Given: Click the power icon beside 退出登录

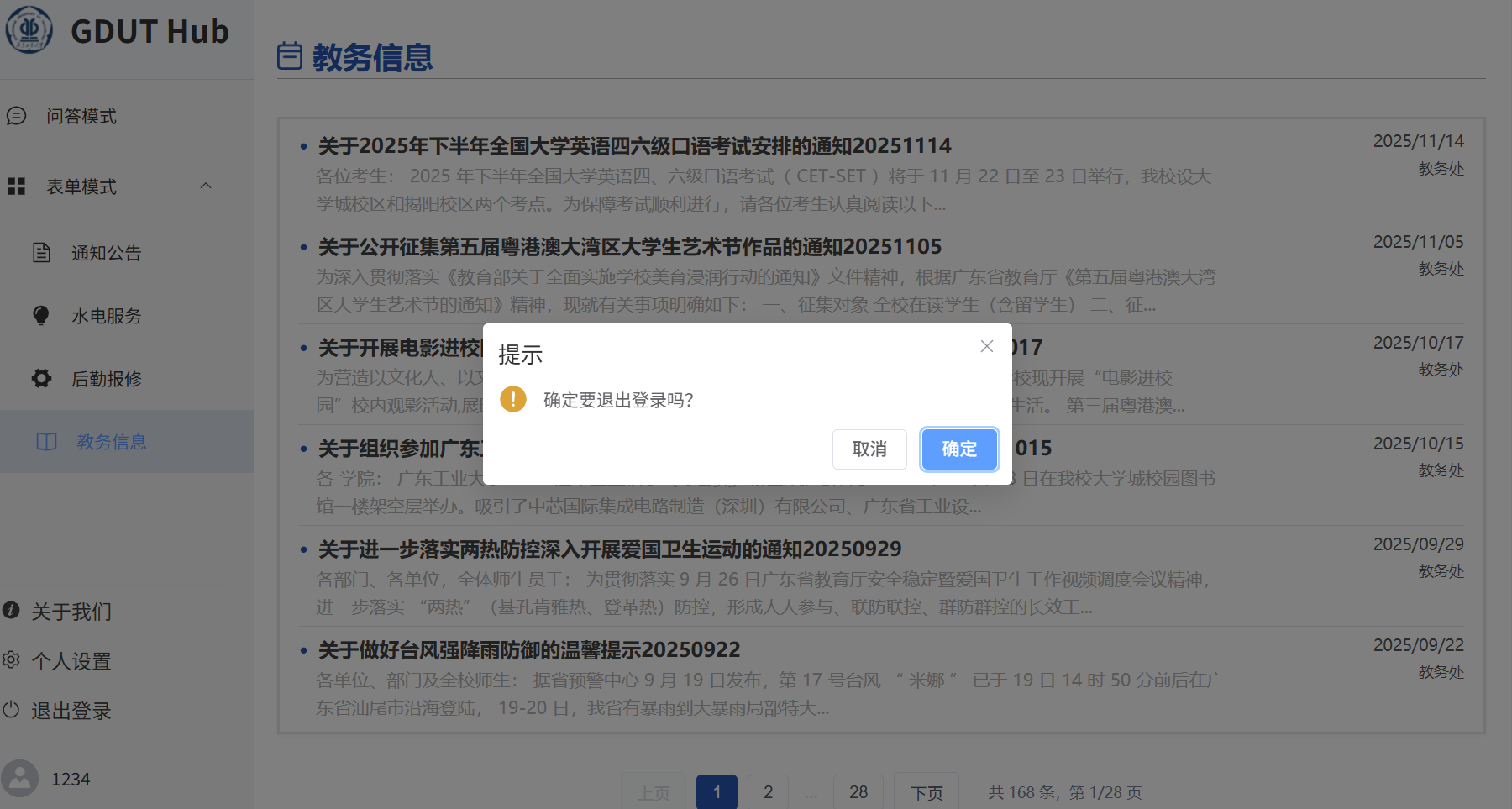Looking at the screenshot, I should tap(11, 710).
